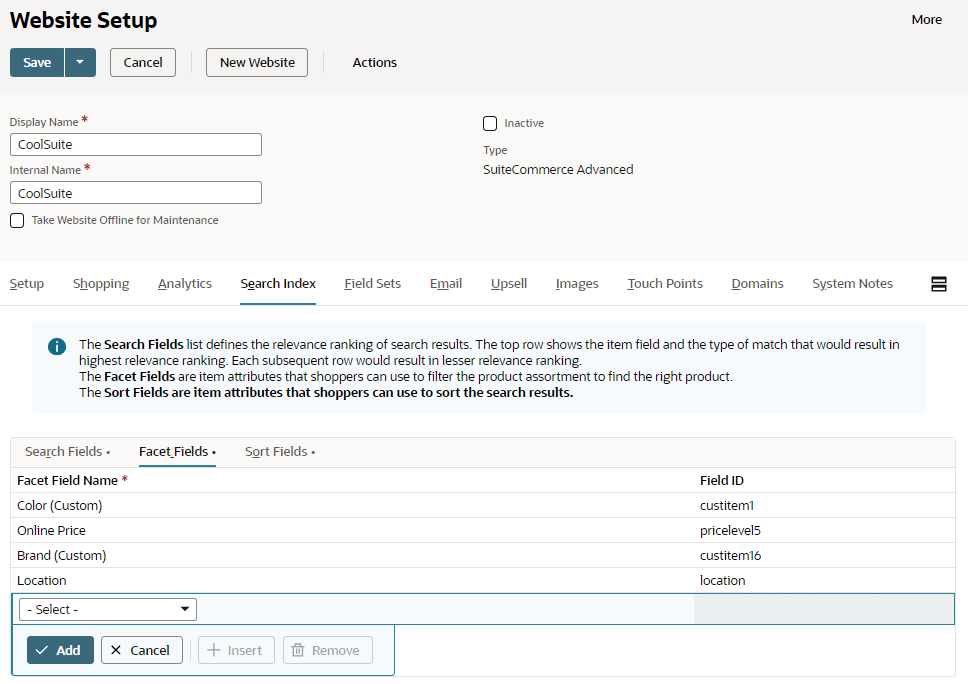The width and height of the screenshot is (968, 684).
Task: Select the Color (Custom) facet row
Action: click(x=483, y=506)
